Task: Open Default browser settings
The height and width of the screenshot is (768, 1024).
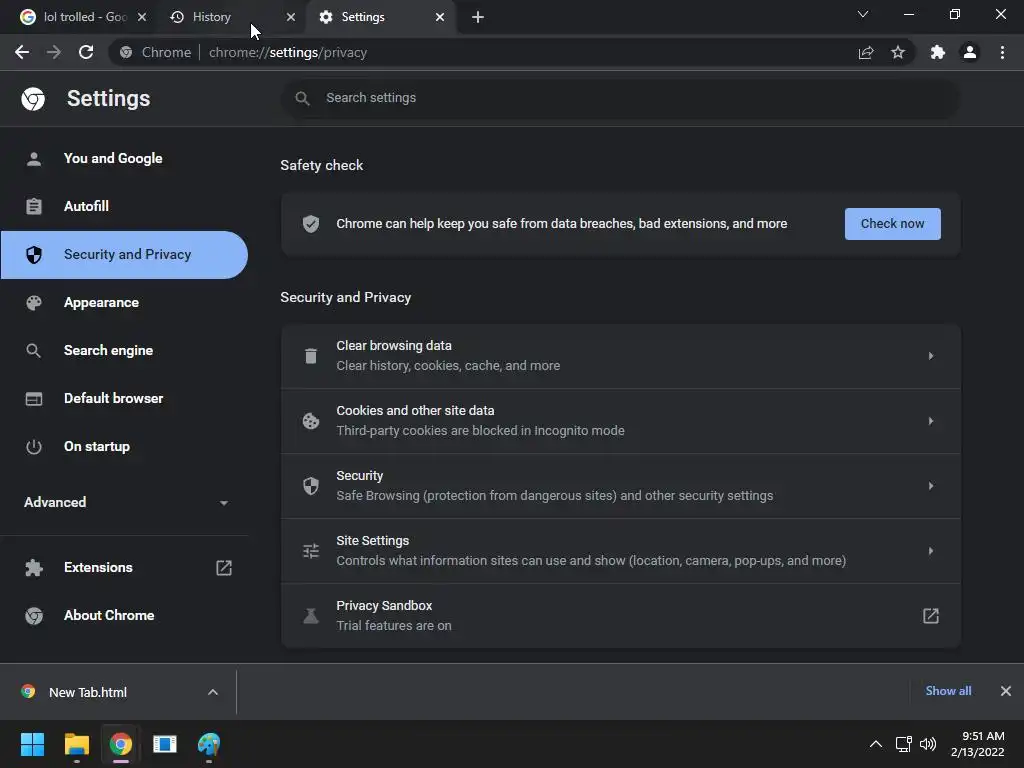Action: point(124,398)
